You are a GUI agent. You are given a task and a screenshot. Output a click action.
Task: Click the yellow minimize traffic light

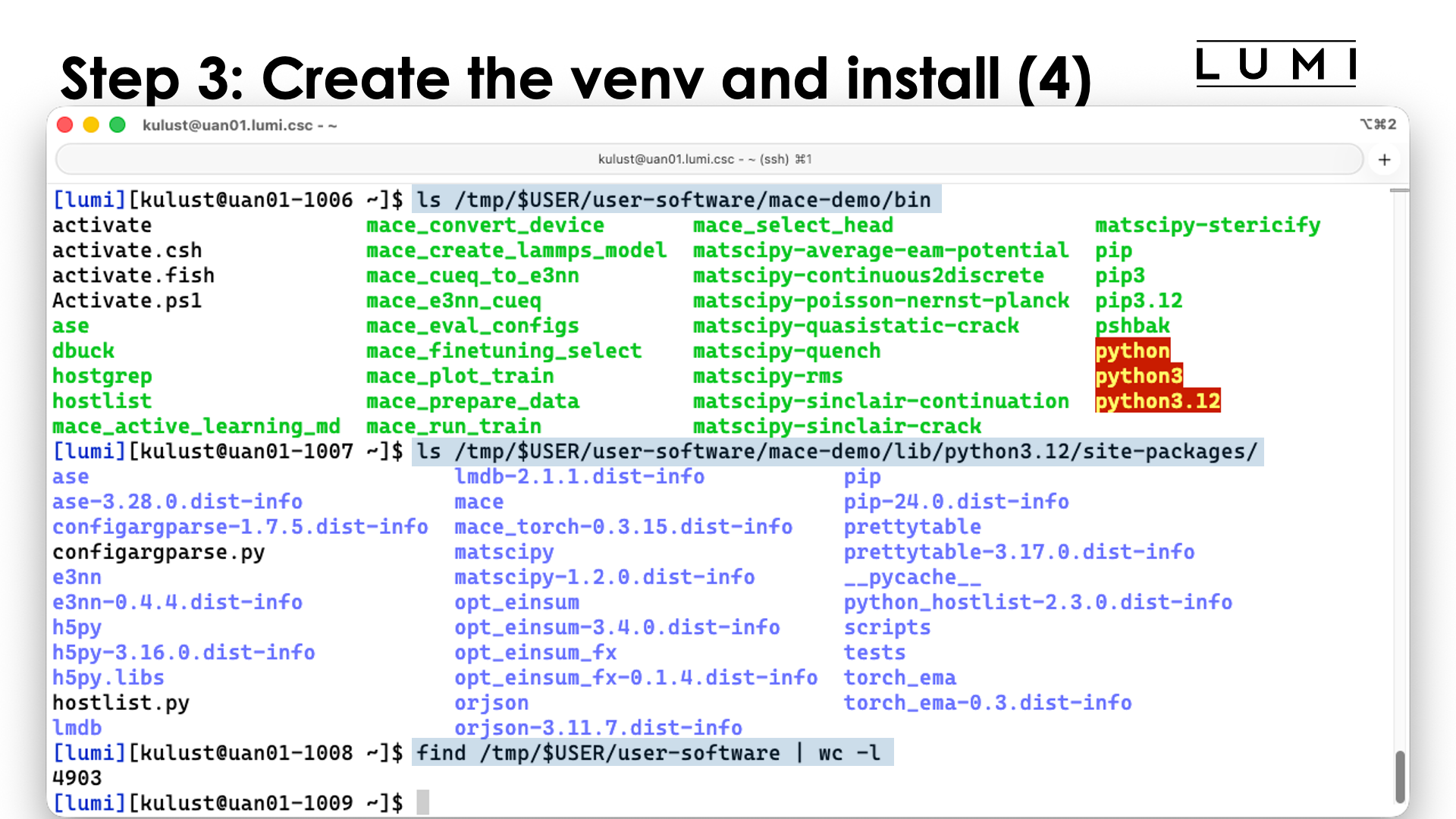click(91, 124)
